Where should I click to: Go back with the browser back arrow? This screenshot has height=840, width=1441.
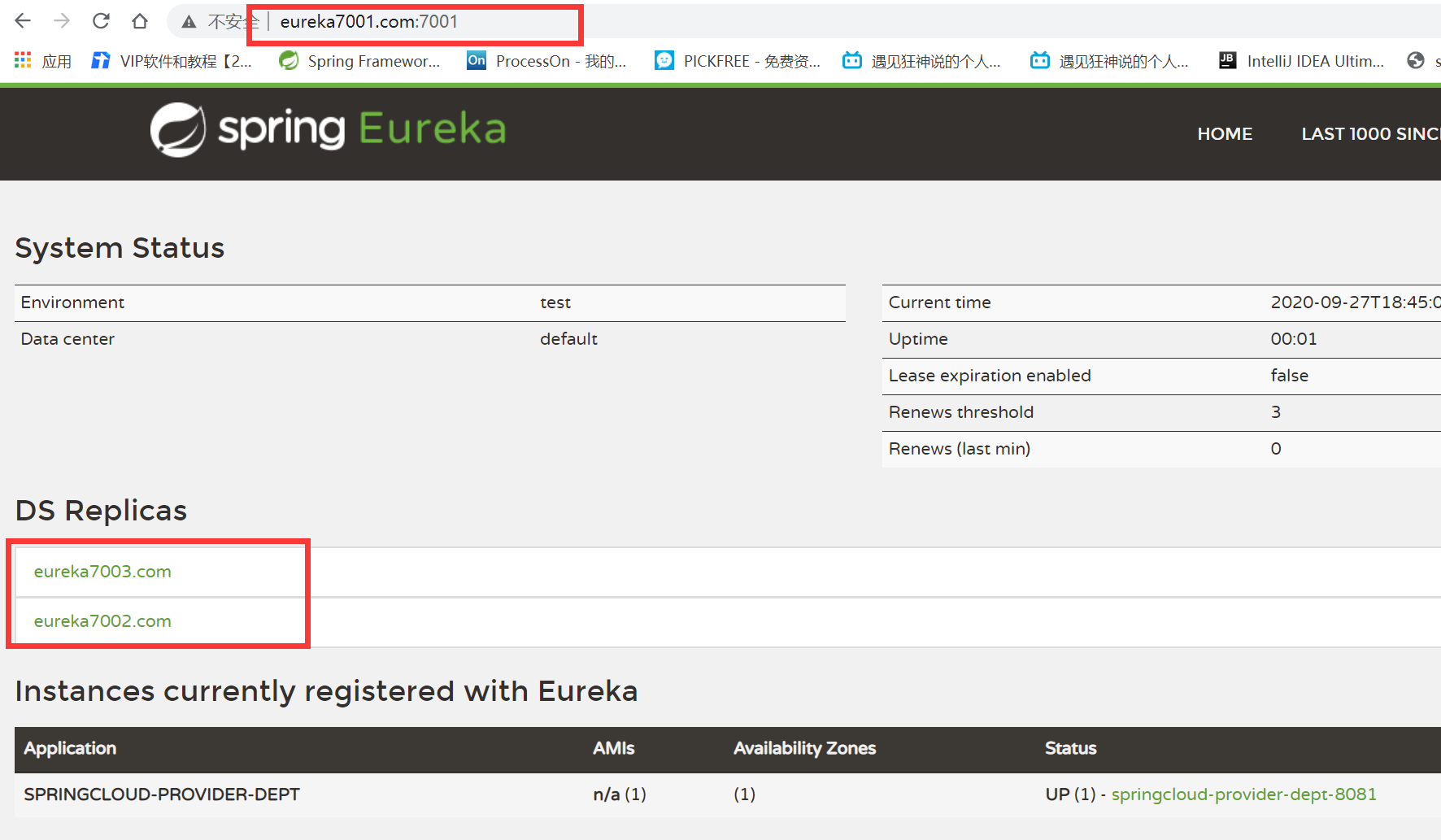point(23,21)
